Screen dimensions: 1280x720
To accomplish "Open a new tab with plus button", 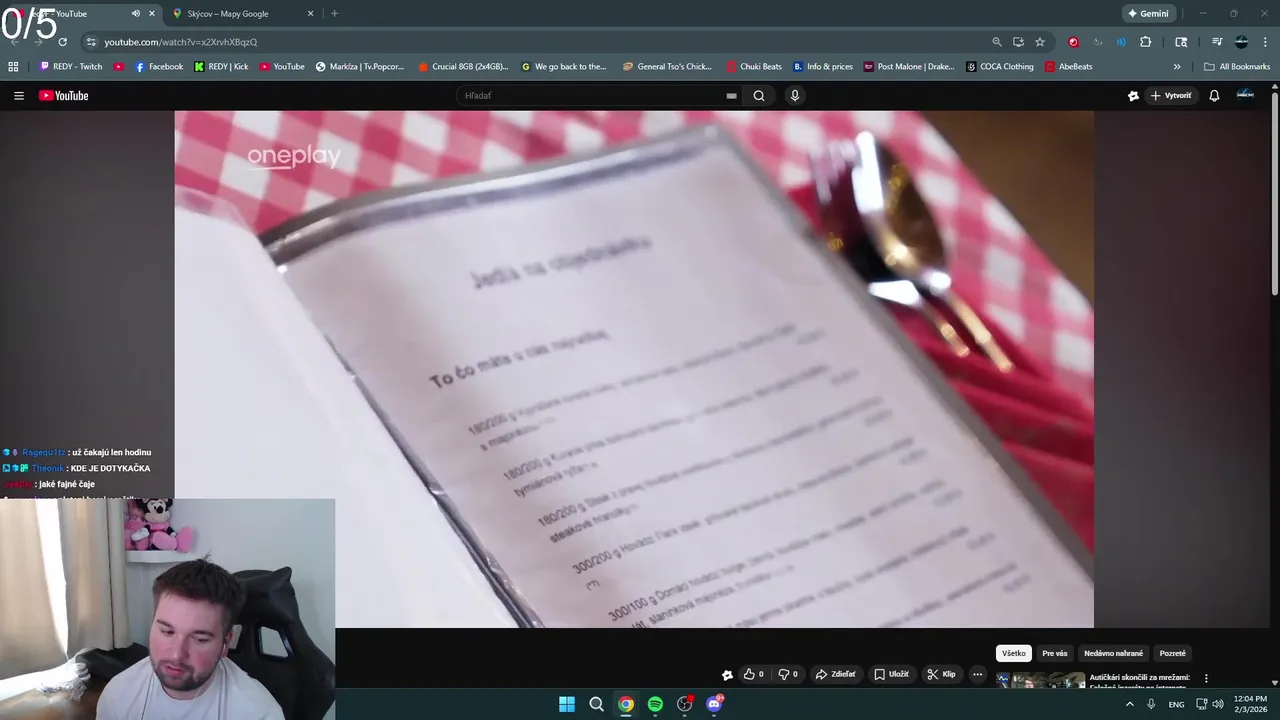I will click(334, 14).
